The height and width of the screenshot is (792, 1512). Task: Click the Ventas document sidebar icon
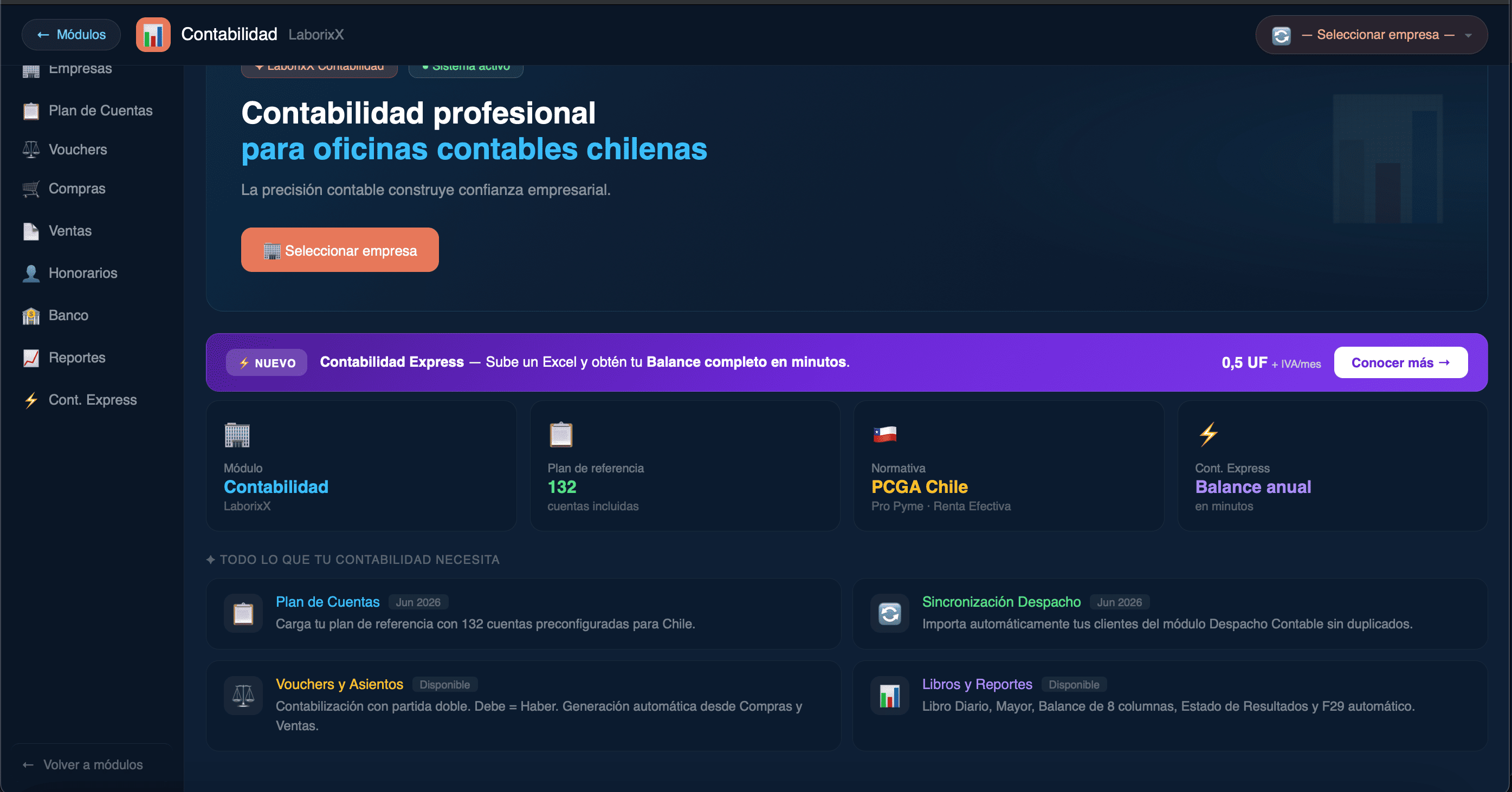[31, 231]
